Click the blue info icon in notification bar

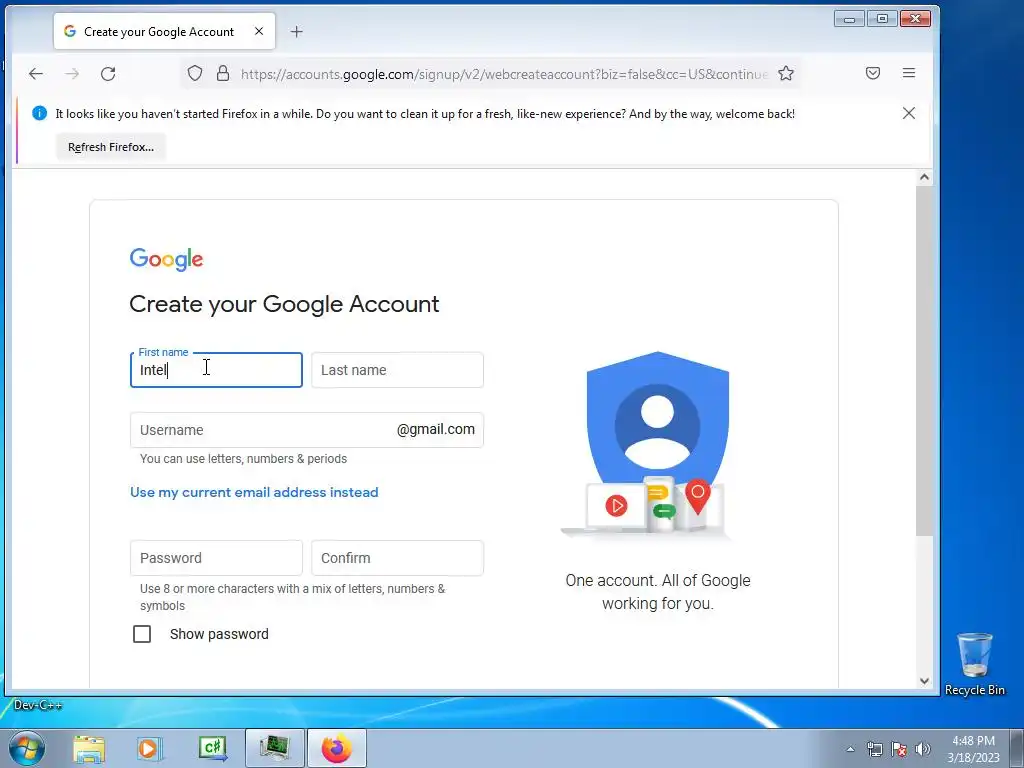(x=39, y=114)
